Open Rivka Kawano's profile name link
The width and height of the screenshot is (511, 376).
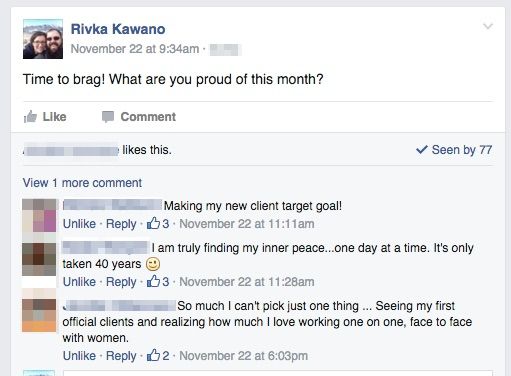coord(118,29)
